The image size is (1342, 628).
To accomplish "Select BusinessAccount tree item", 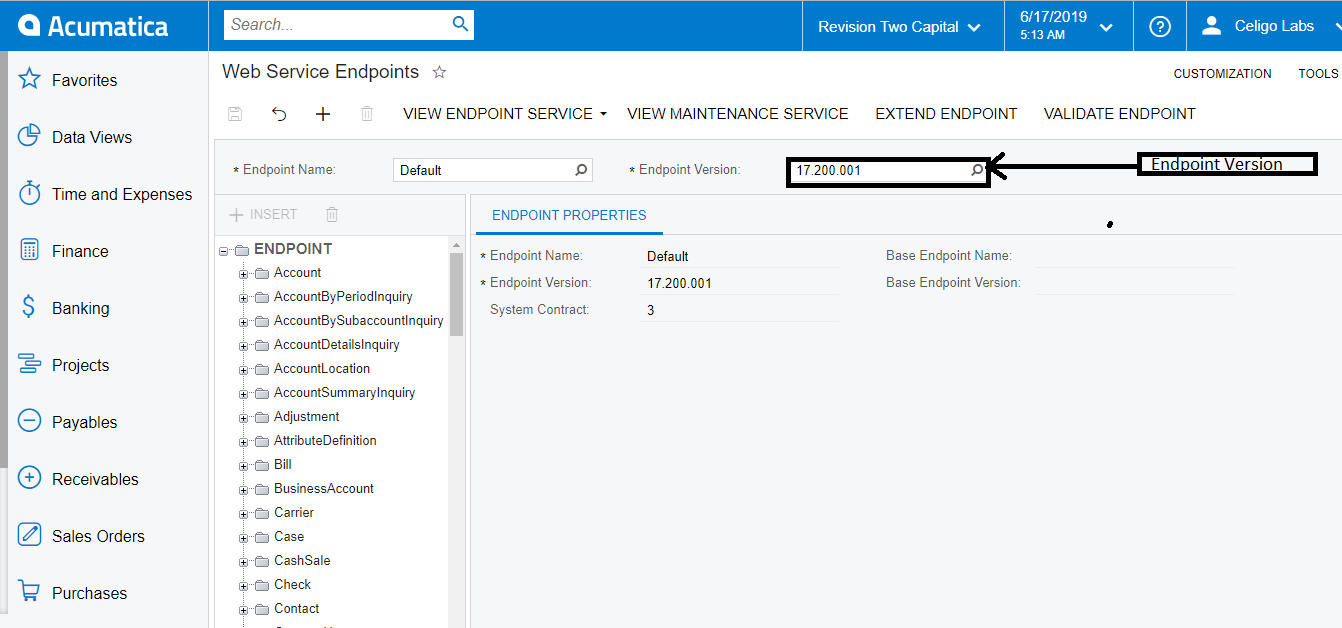I will click(324, 489).
